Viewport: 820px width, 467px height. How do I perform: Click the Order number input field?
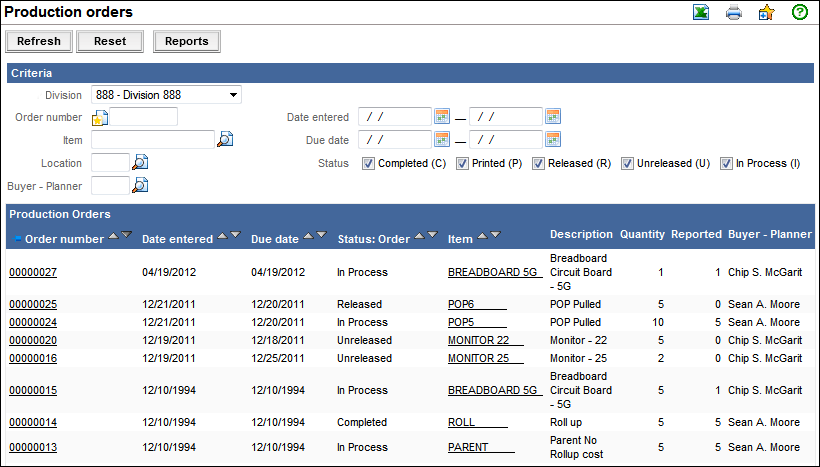coord(142,117)
